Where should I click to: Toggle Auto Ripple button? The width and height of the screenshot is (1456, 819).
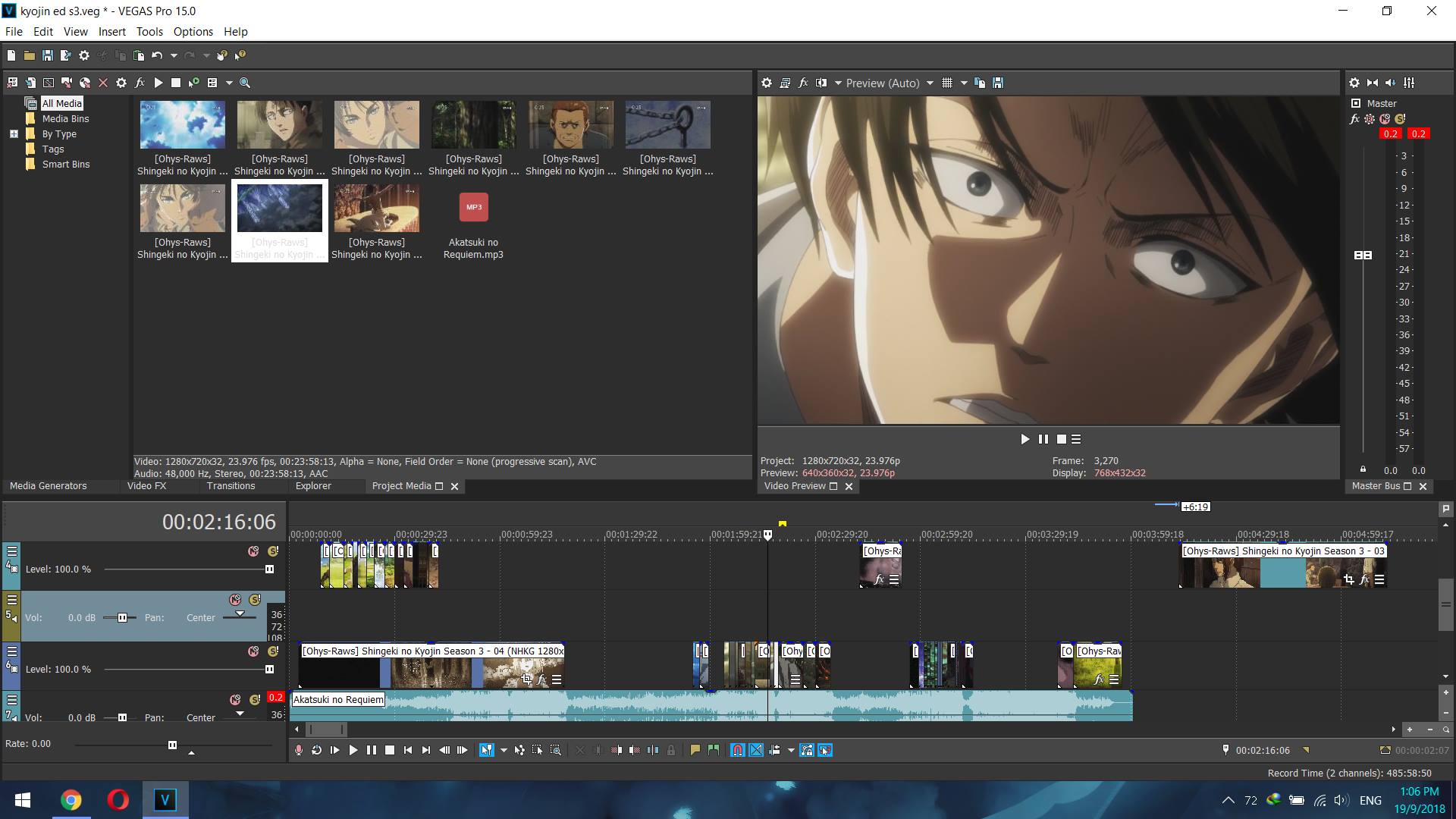tap(774, 750)
